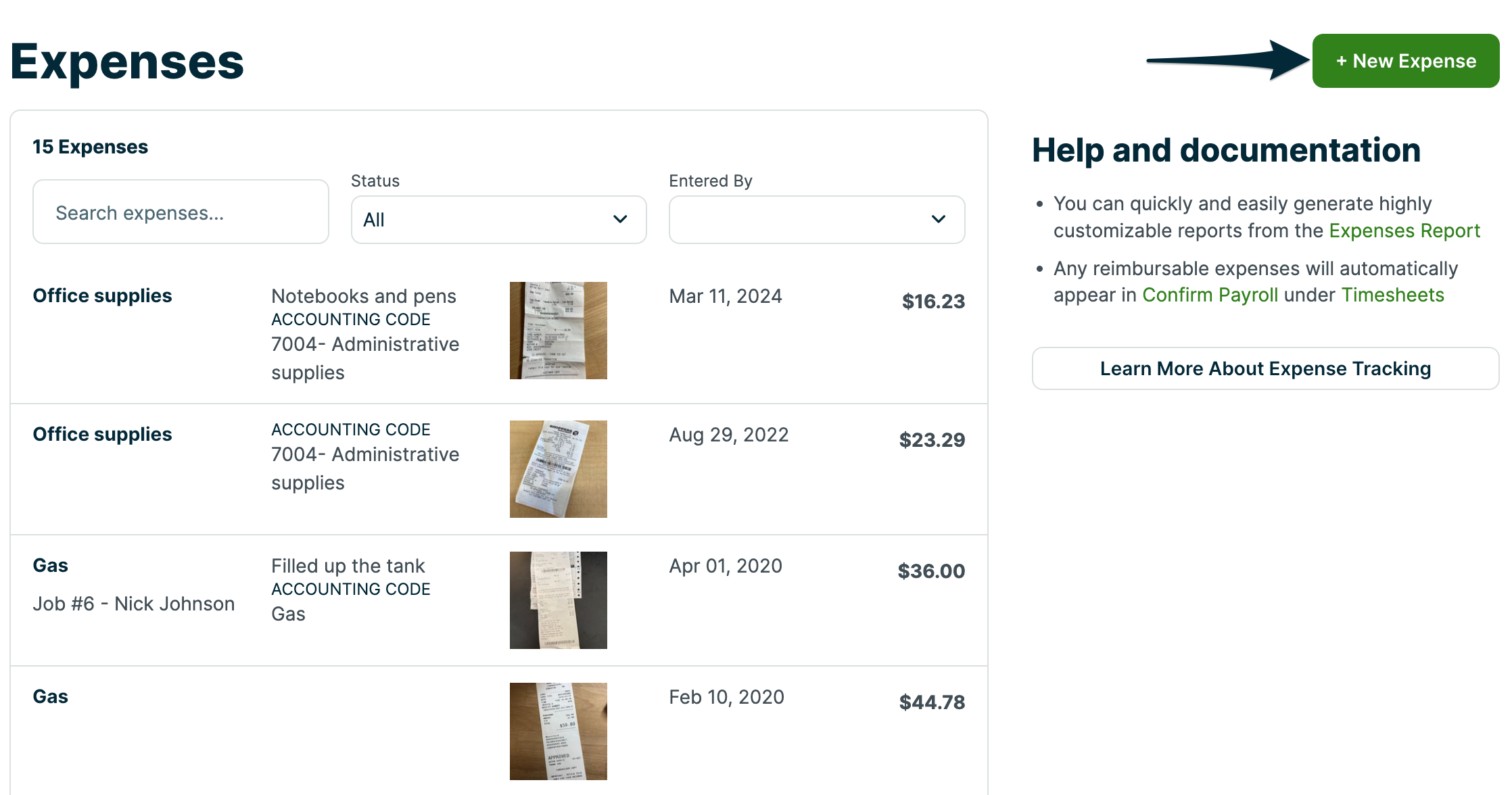The image size is (1512, 795).
Task: Open the Expenses Report link
Action: pos(1404,231)
